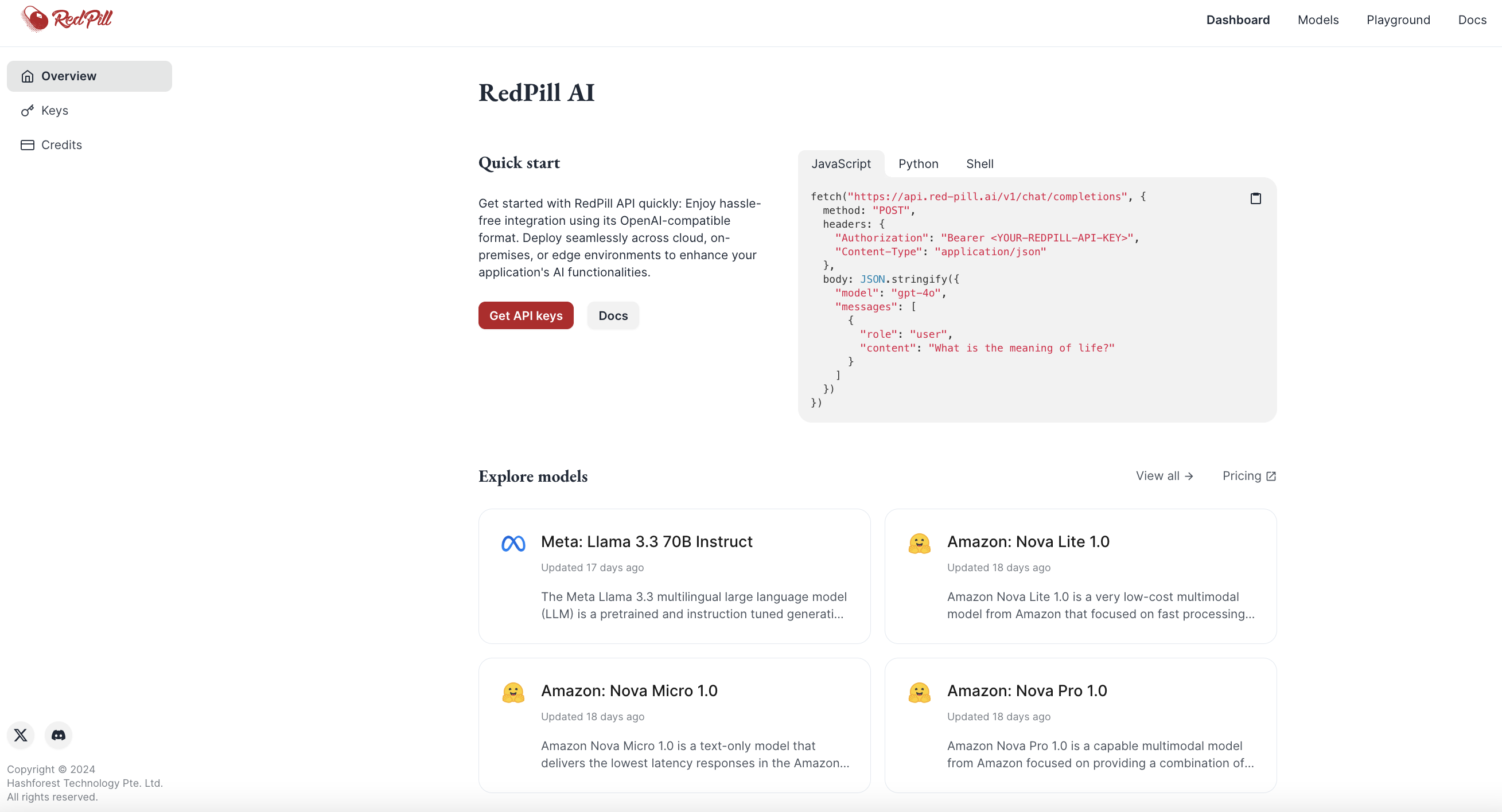Click "What is the meaning of life?" string
Screen dimensions: 1502x812
(1021, 348)
